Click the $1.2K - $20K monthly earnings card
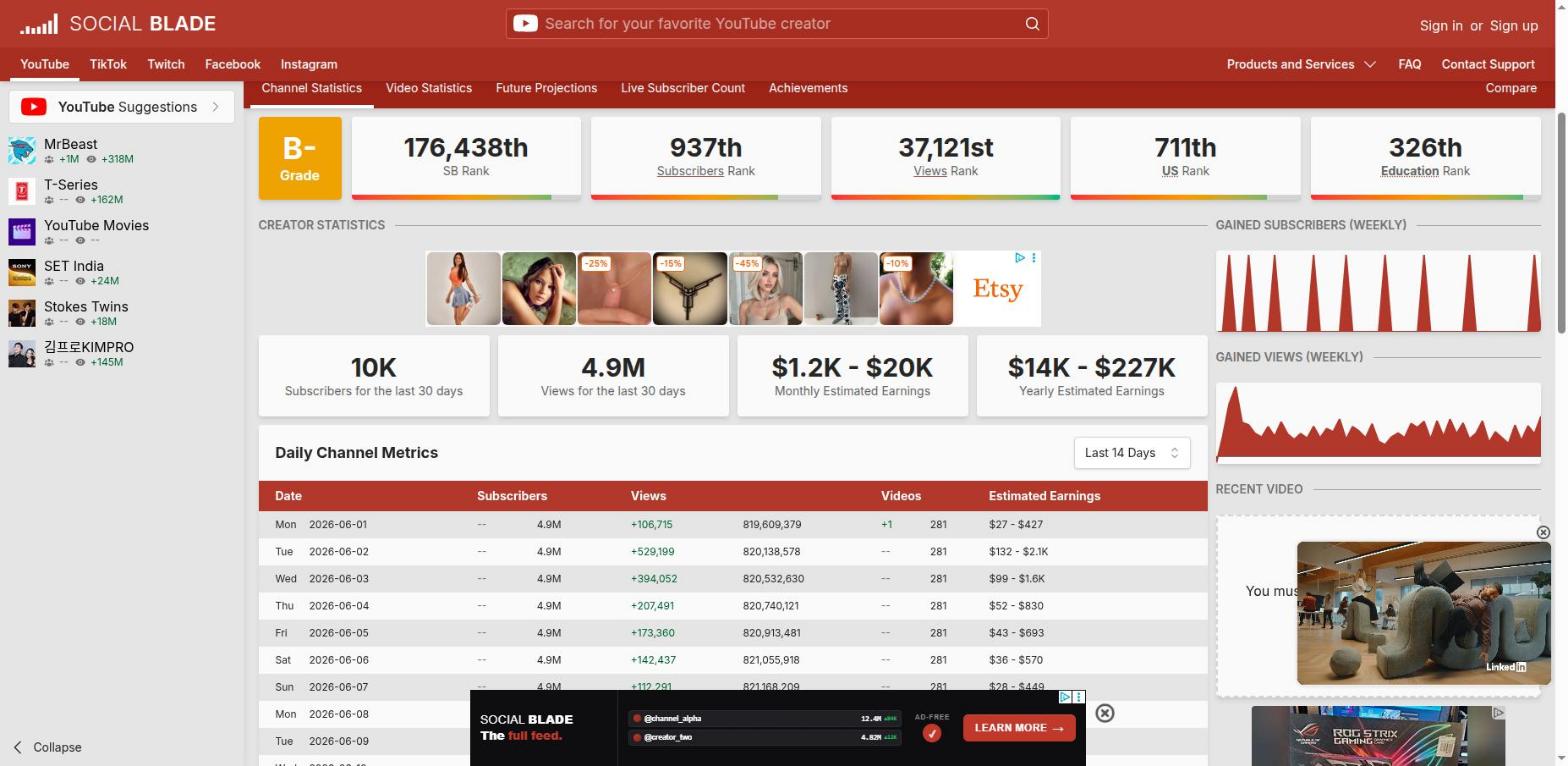Viewport: 1568px width, 766px height. (852, 376)
